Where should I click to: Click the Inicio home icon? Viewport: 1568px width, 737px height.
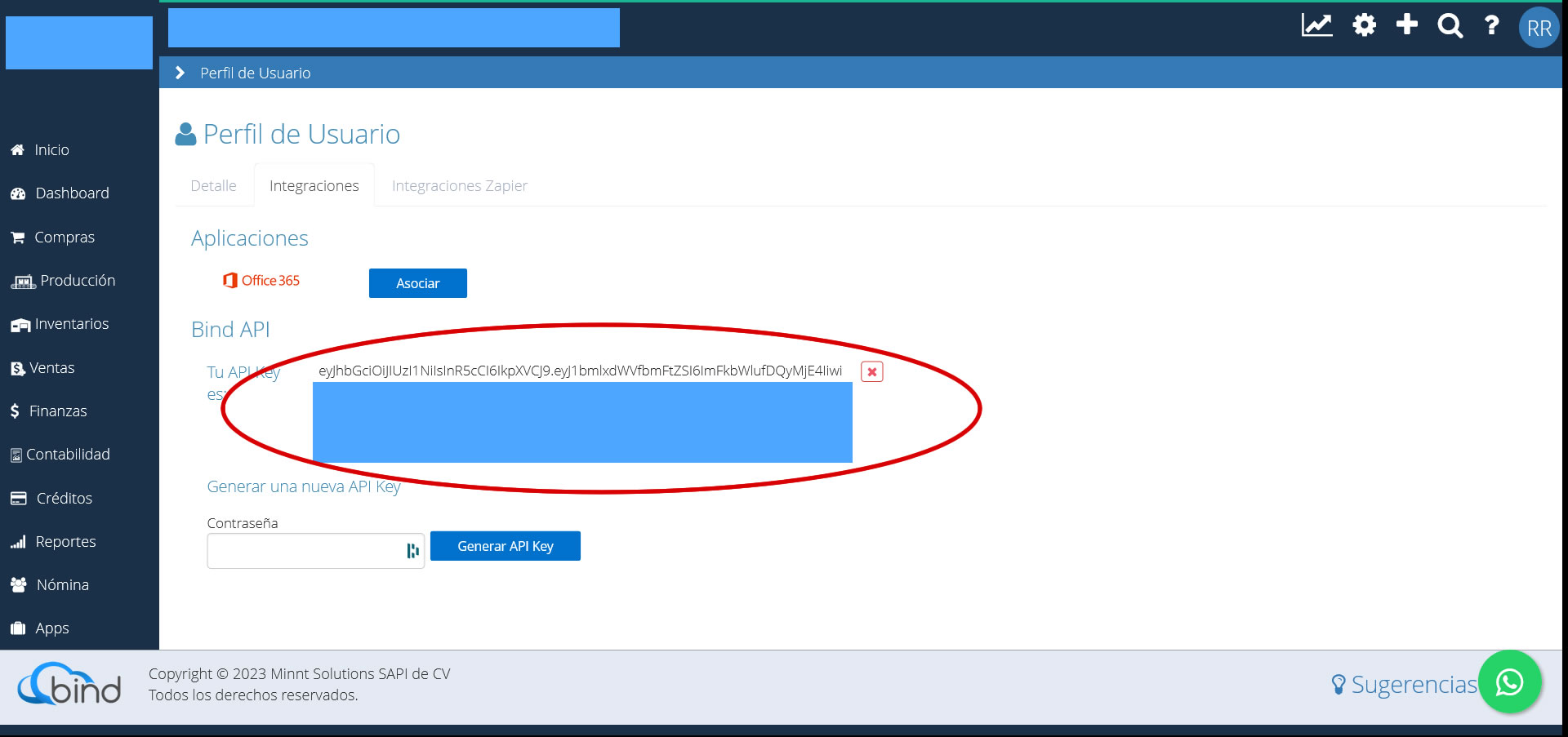click(x=17, y=150)
